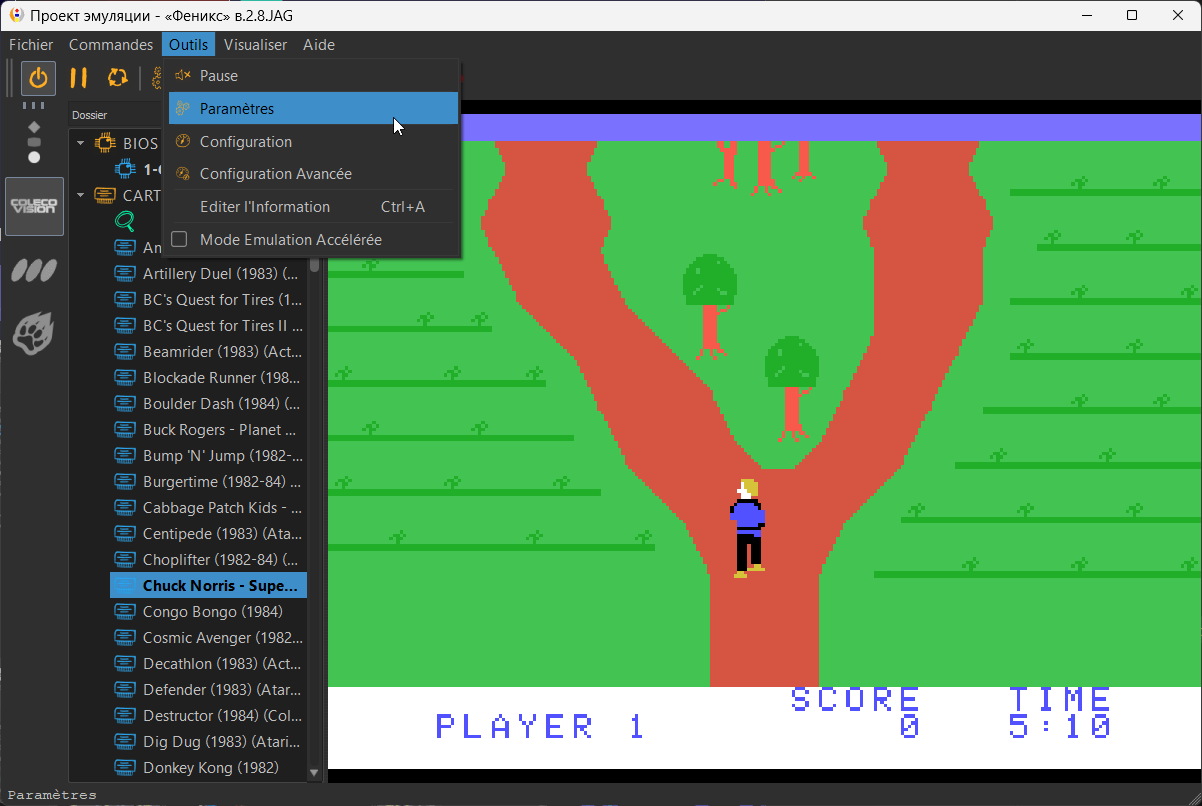Click the gear icon next to Paramètres
The image size is (1202, 806).
(183, 109)
